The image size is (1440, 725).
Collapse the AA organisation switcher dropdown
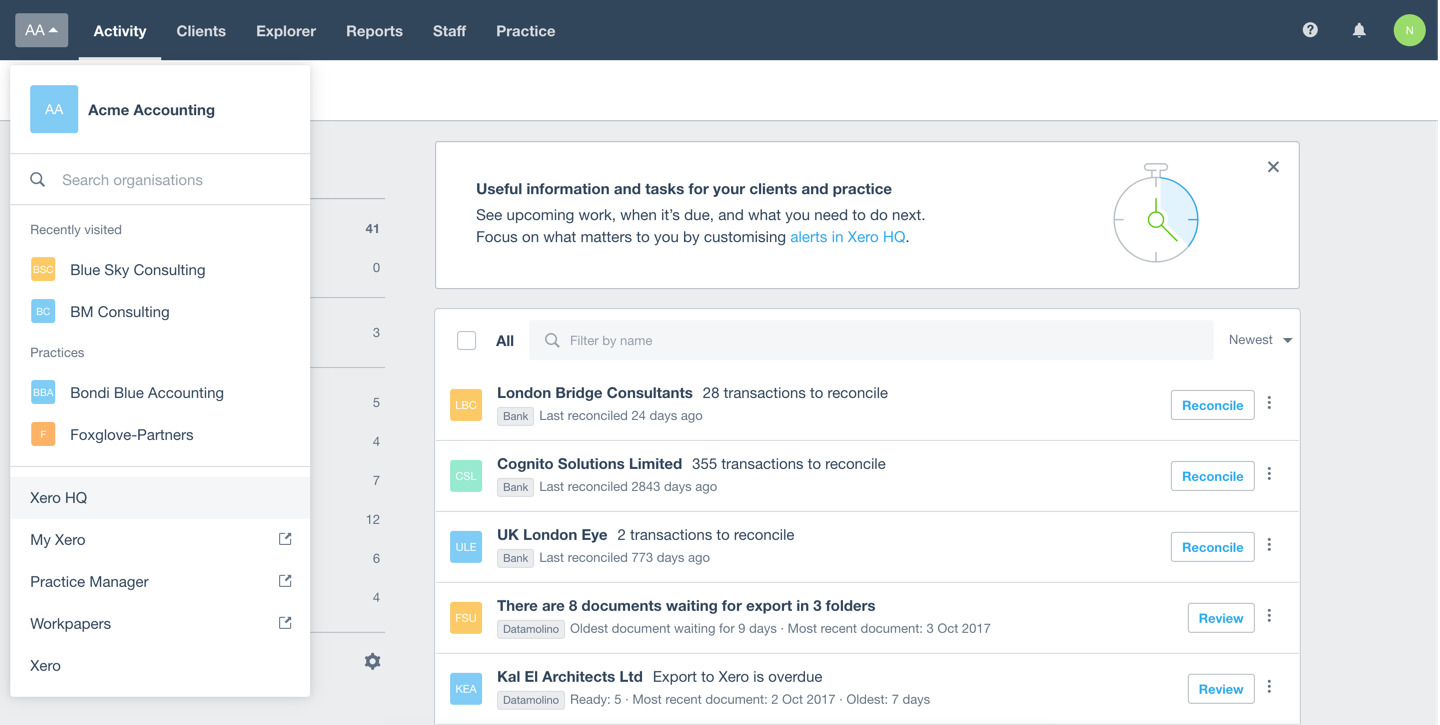(x=42, y=30)
